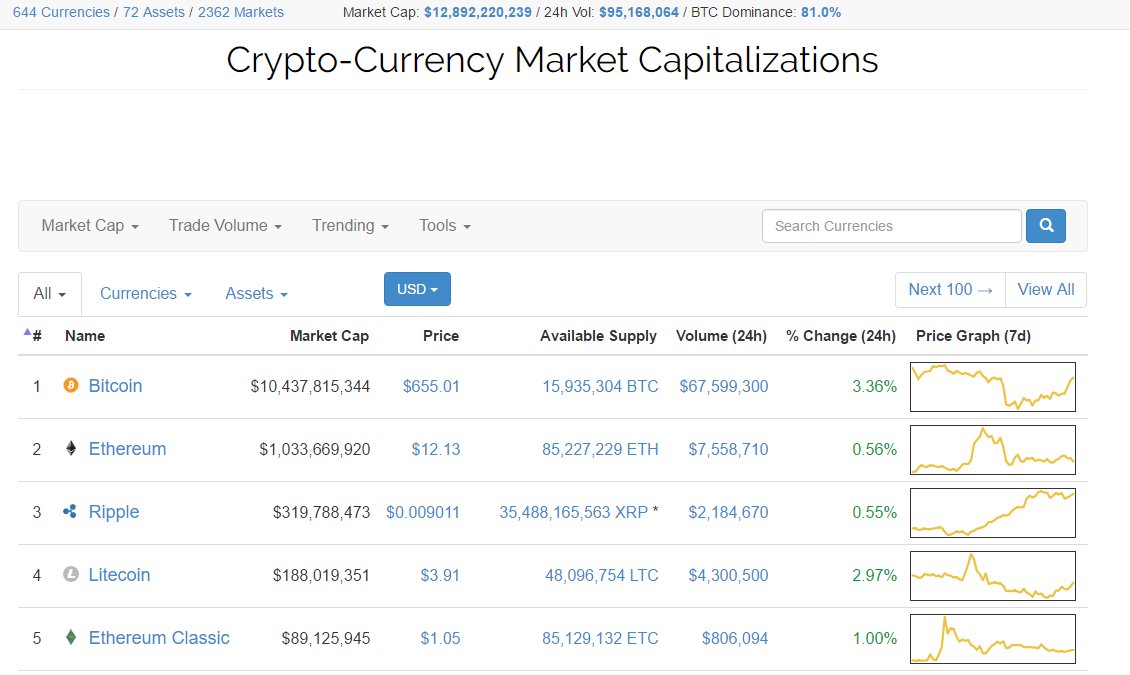Click the 2362 Markets link
1130x675 pixels.
pyautogui.click(x=241, y=12)
